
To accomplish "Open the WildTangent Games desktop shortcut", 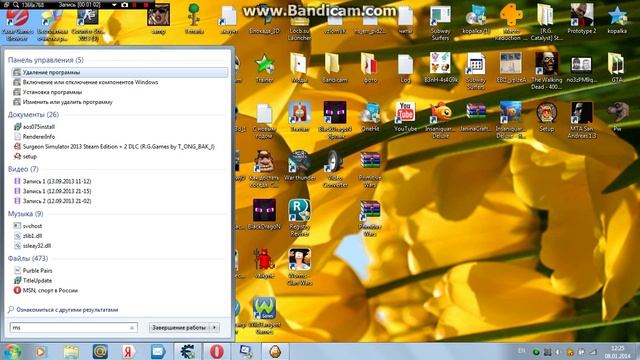I will click(x=264, y=316).
